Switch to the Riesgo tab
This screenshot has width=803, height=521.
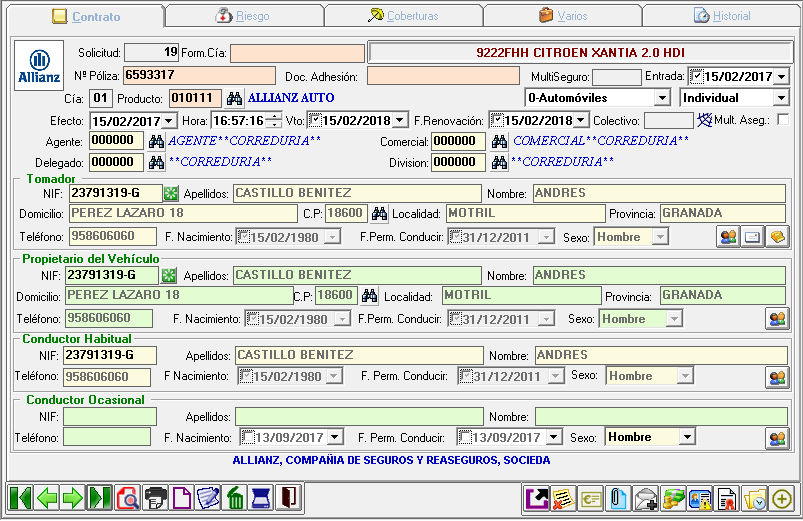click(x=245, y=16)
